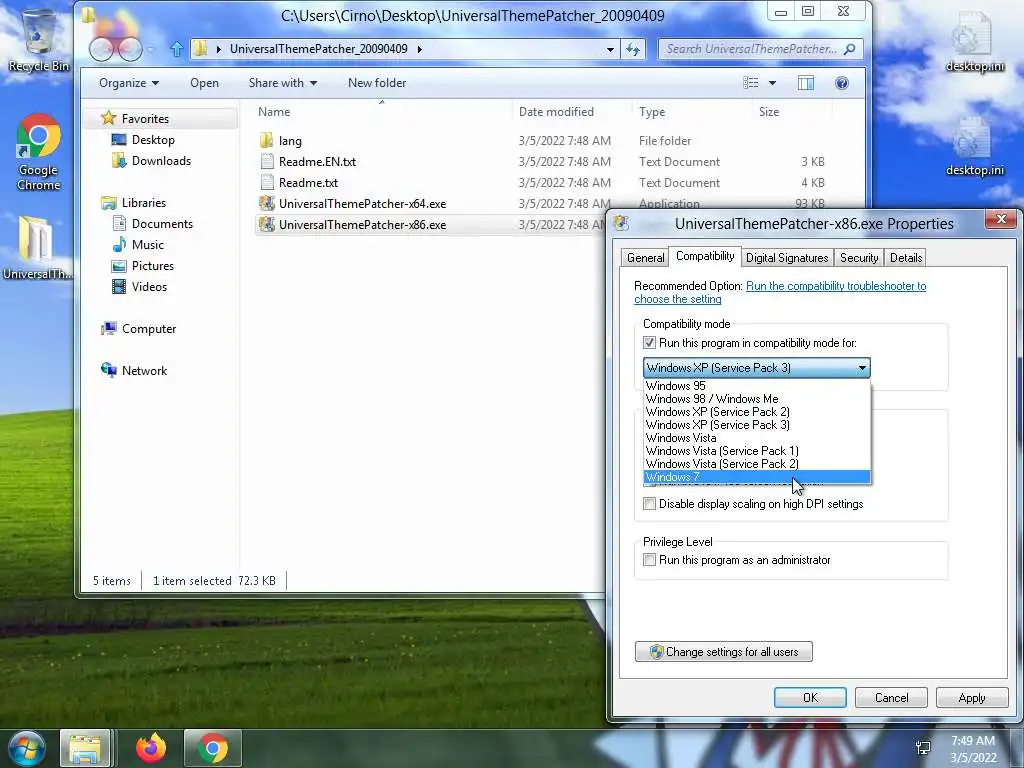Choose Windows 98 / Windows Me option
The image size is (1024, 768).
point(757,398)
